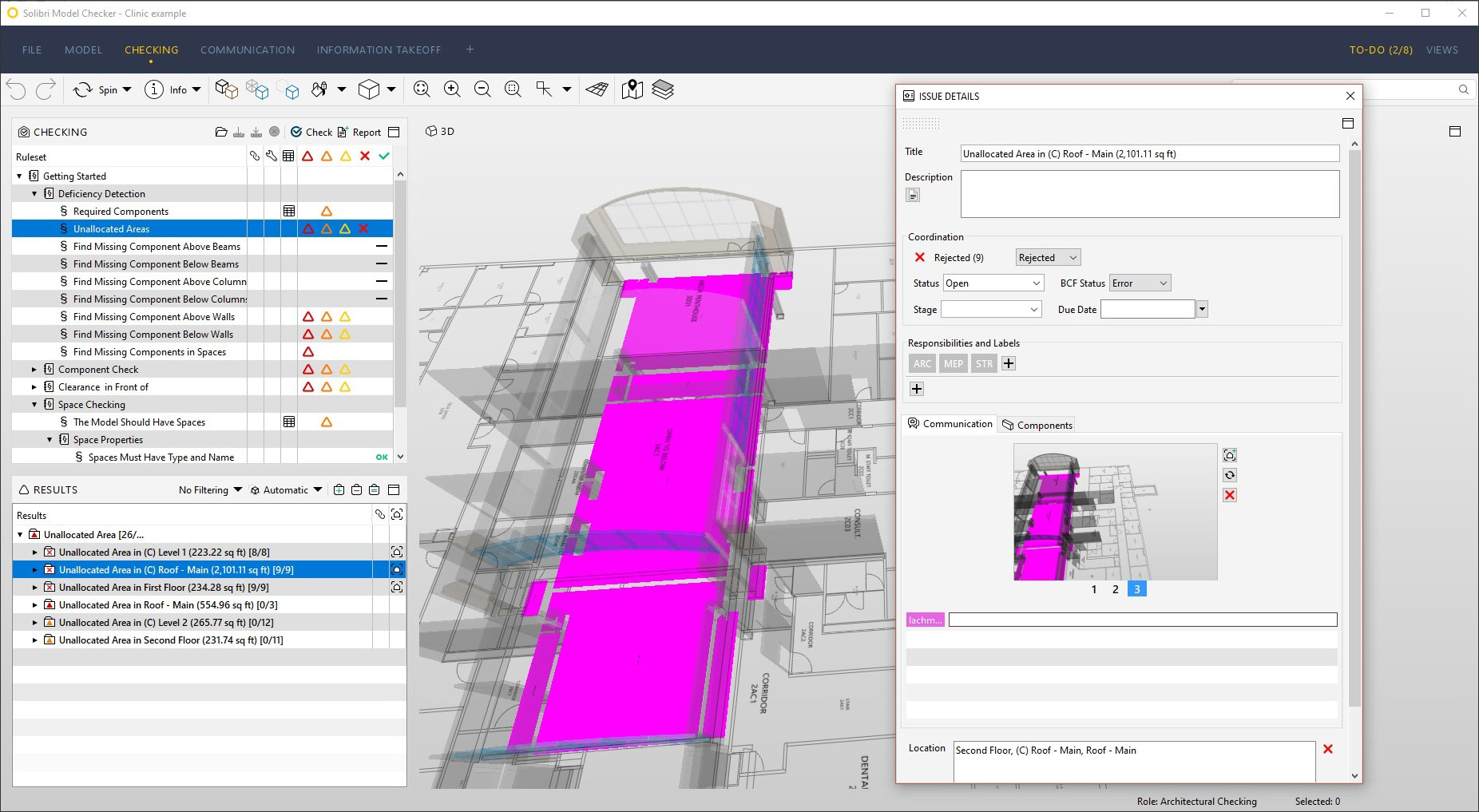Click the dimension measure tool icon
The width and height of the screenshot is (1479, 812).
(x=545, y=89)
